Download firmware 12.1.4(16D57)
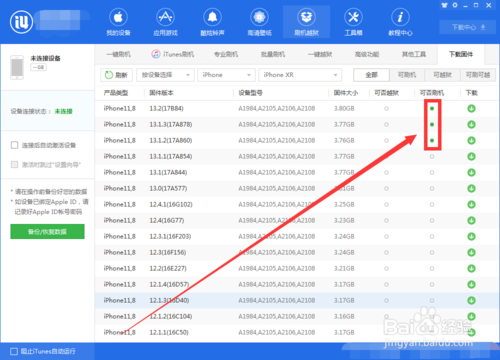This screenshot has width=500, height=360. (x=471, y=284)
